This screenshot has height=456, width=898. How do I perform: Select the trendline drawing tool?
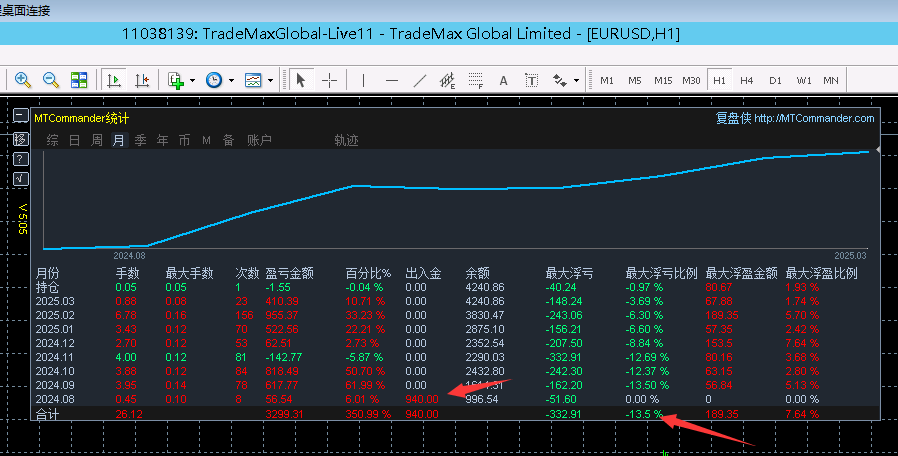point(420,81)
